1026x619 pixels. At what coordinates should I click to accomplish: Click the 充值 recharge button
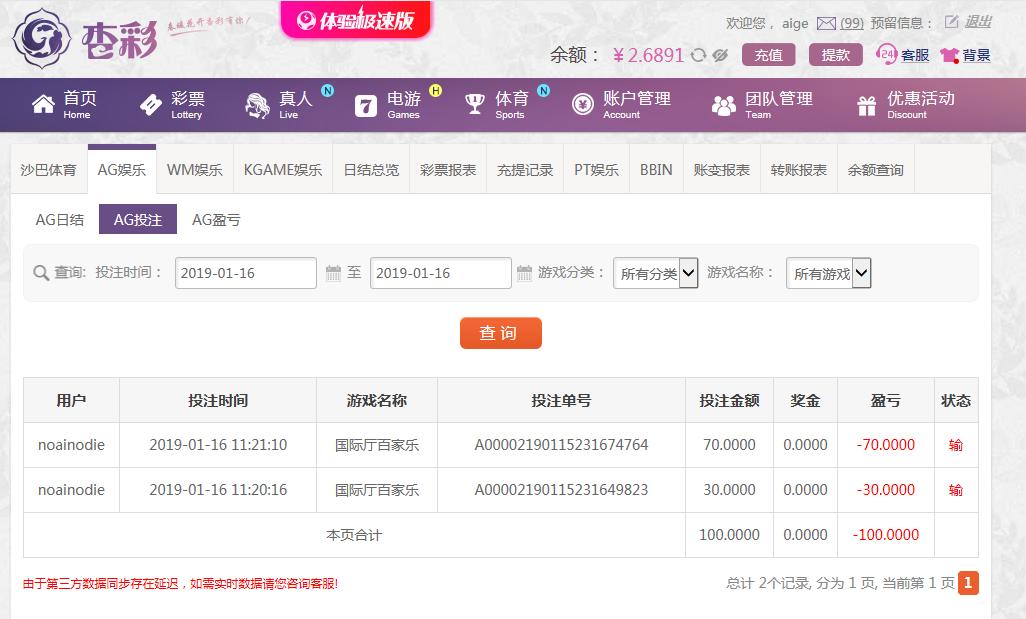768,55
